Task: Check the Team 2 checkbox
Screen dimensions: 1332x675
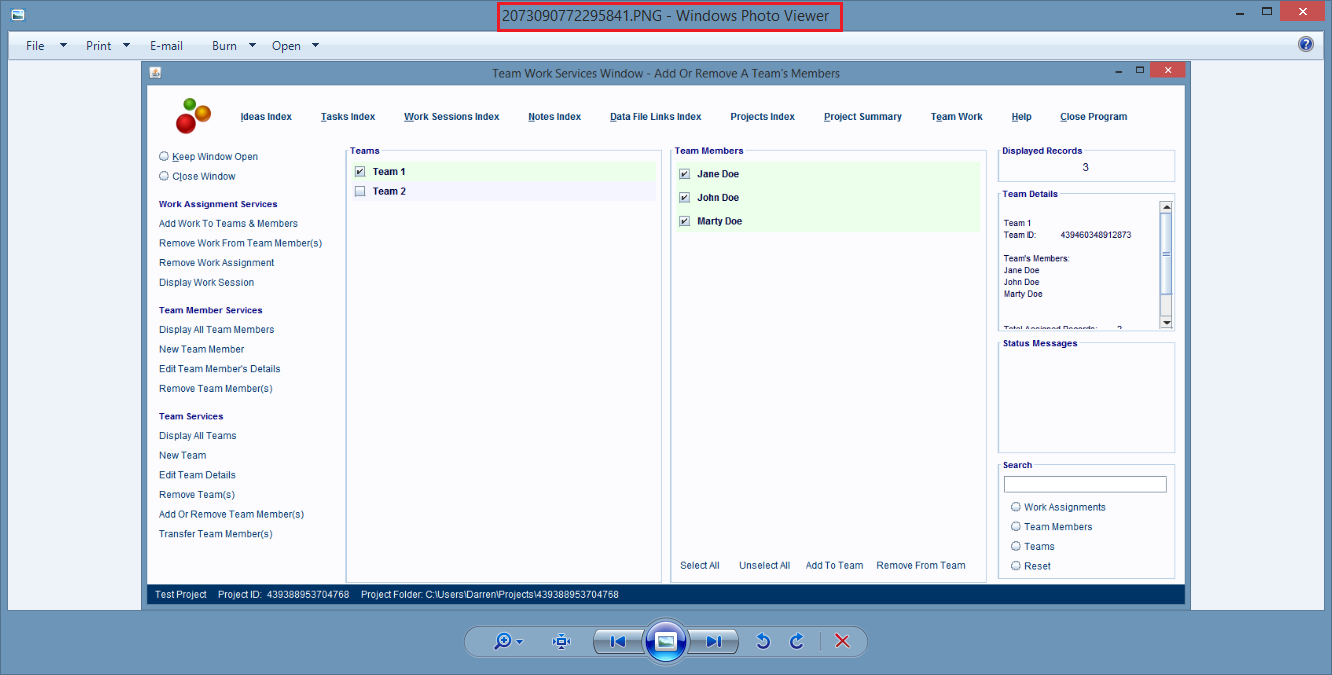Action: (x=360, y=191)
